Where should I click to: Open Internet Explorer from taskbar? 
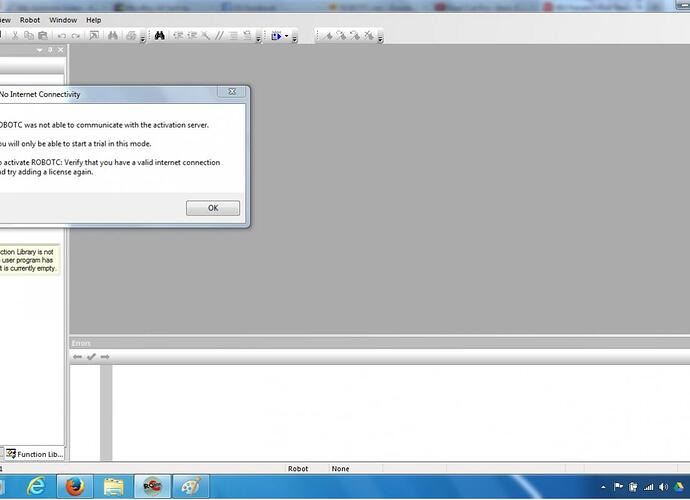pyautogui.click(x=36, y=486)
